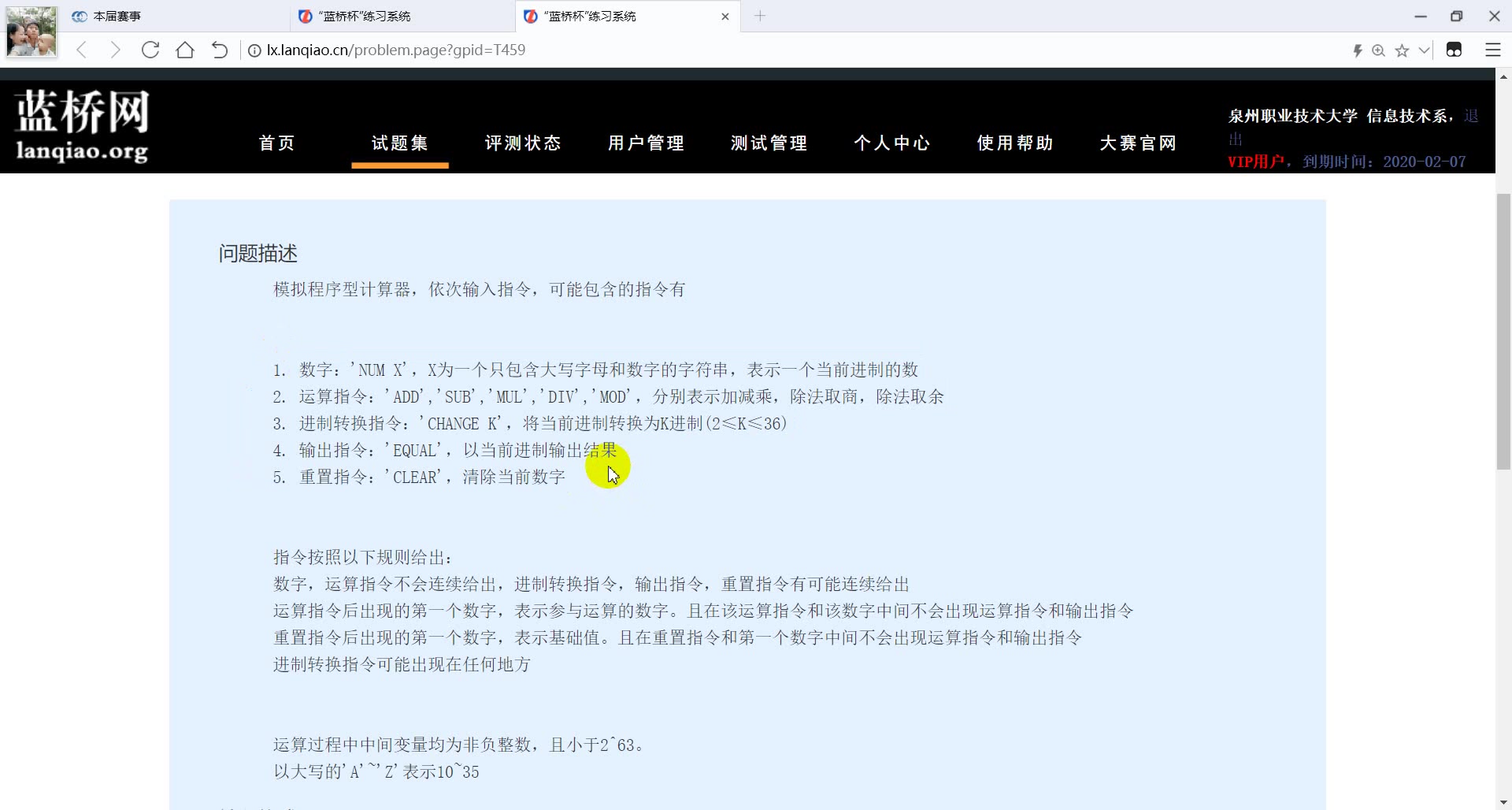Click the lightning speed-mode icon
The width and height of the screenshot is (1512, 810).
(x=1358, y=50)
